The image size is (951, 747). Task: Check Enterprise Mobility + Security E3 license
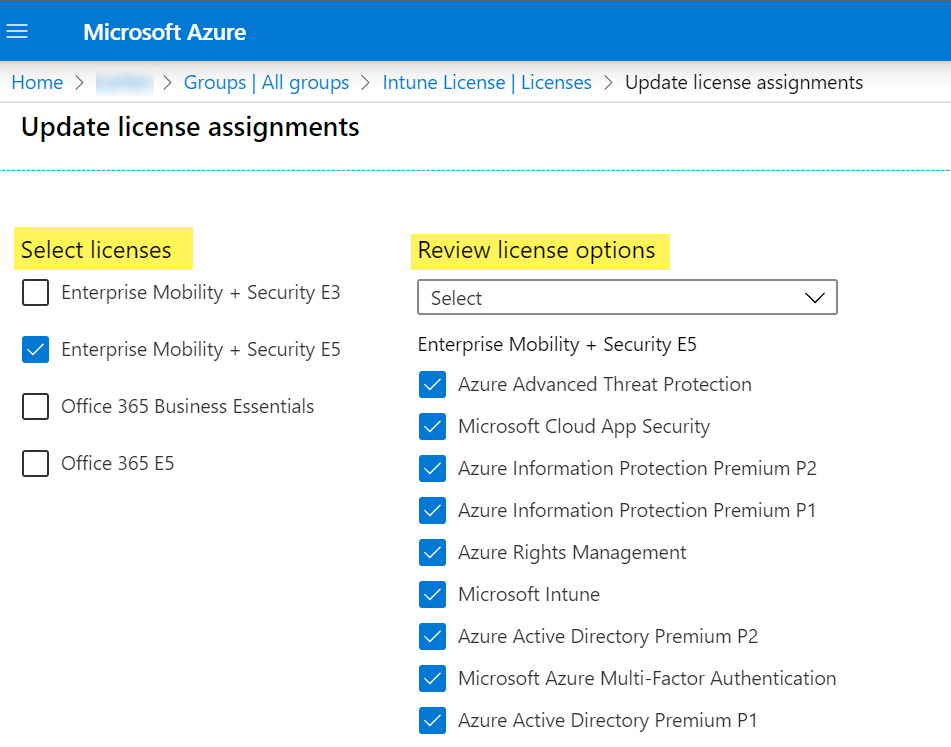[35, 293]
